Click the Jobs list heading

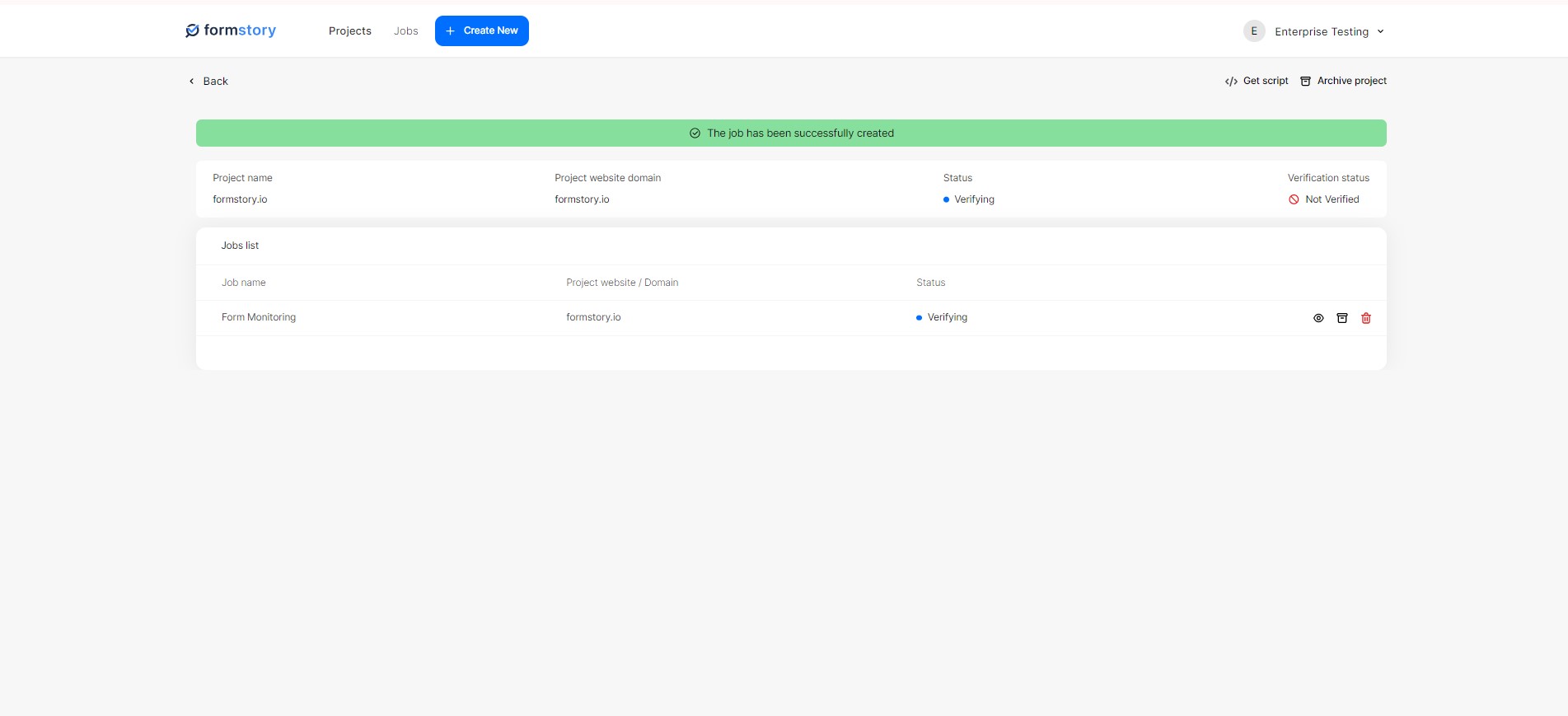[240, 246]
